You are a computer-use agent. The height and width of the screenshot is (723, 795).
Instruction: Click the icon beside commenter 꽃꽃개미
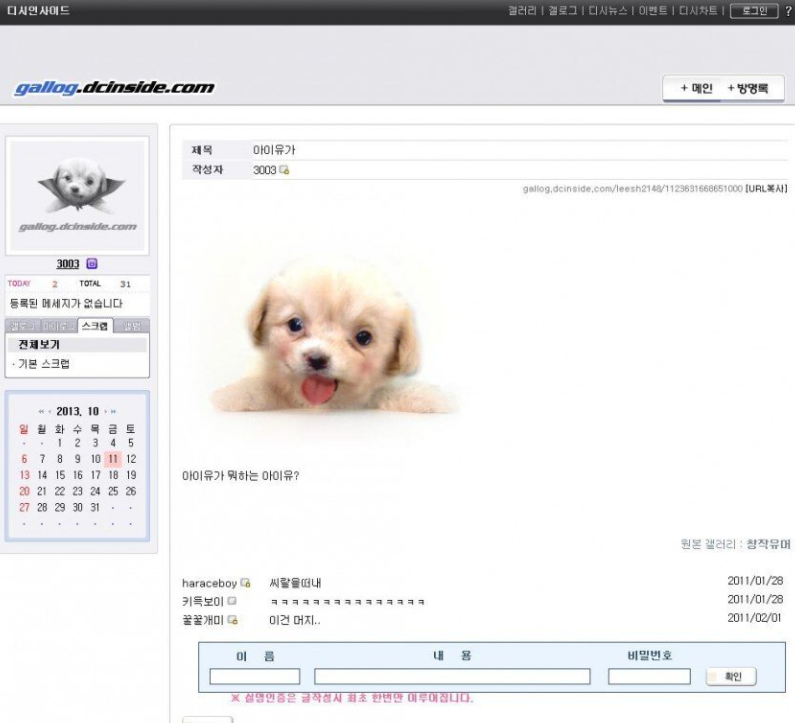(x=233, y=620)
